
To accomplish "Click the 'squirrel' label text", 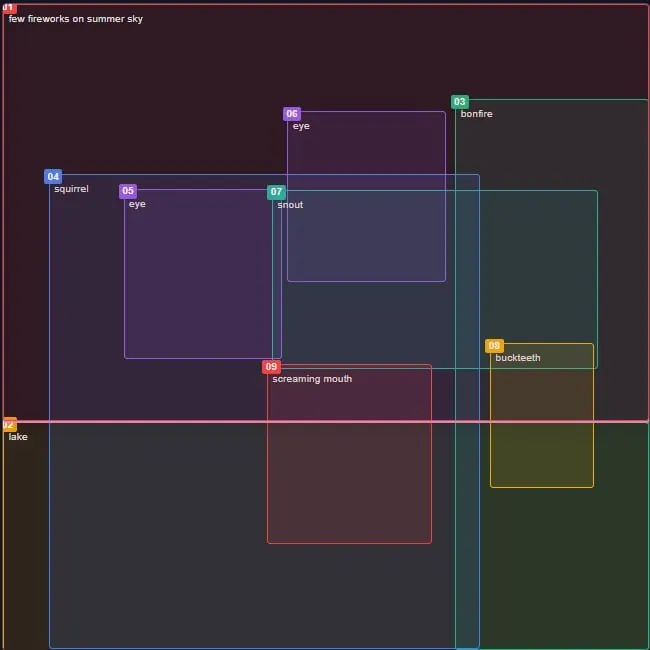I will click(71, 189).
